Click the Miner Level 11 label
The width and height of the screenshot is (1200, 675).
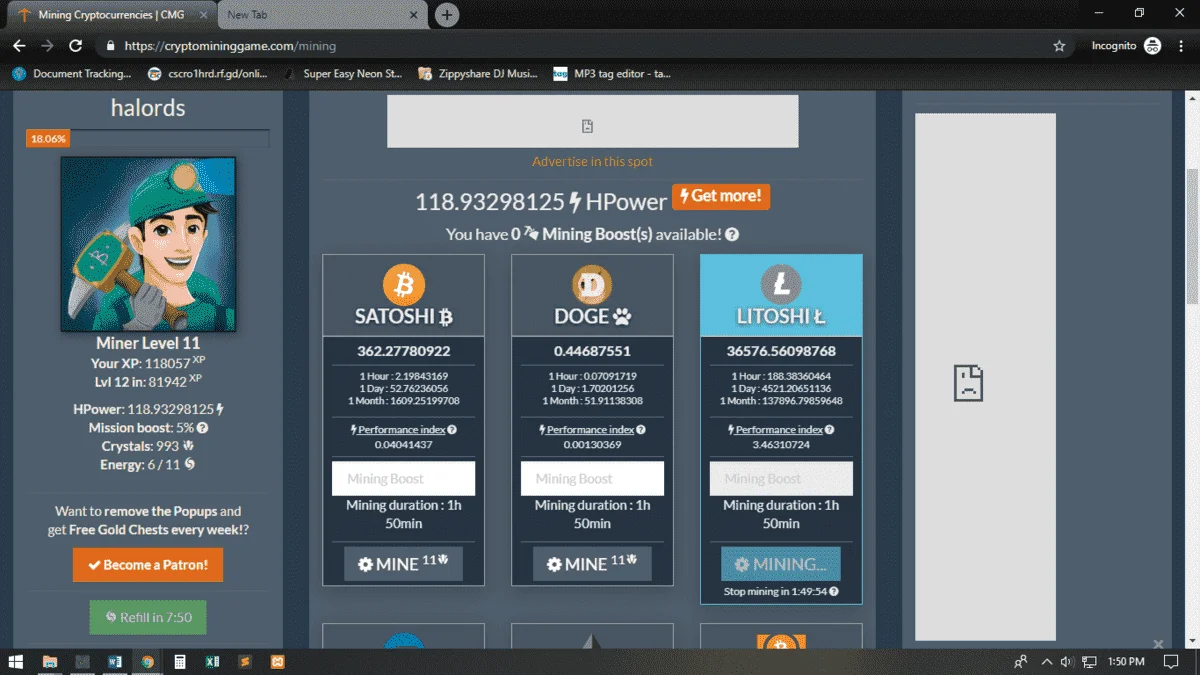[x=148, y=343]
